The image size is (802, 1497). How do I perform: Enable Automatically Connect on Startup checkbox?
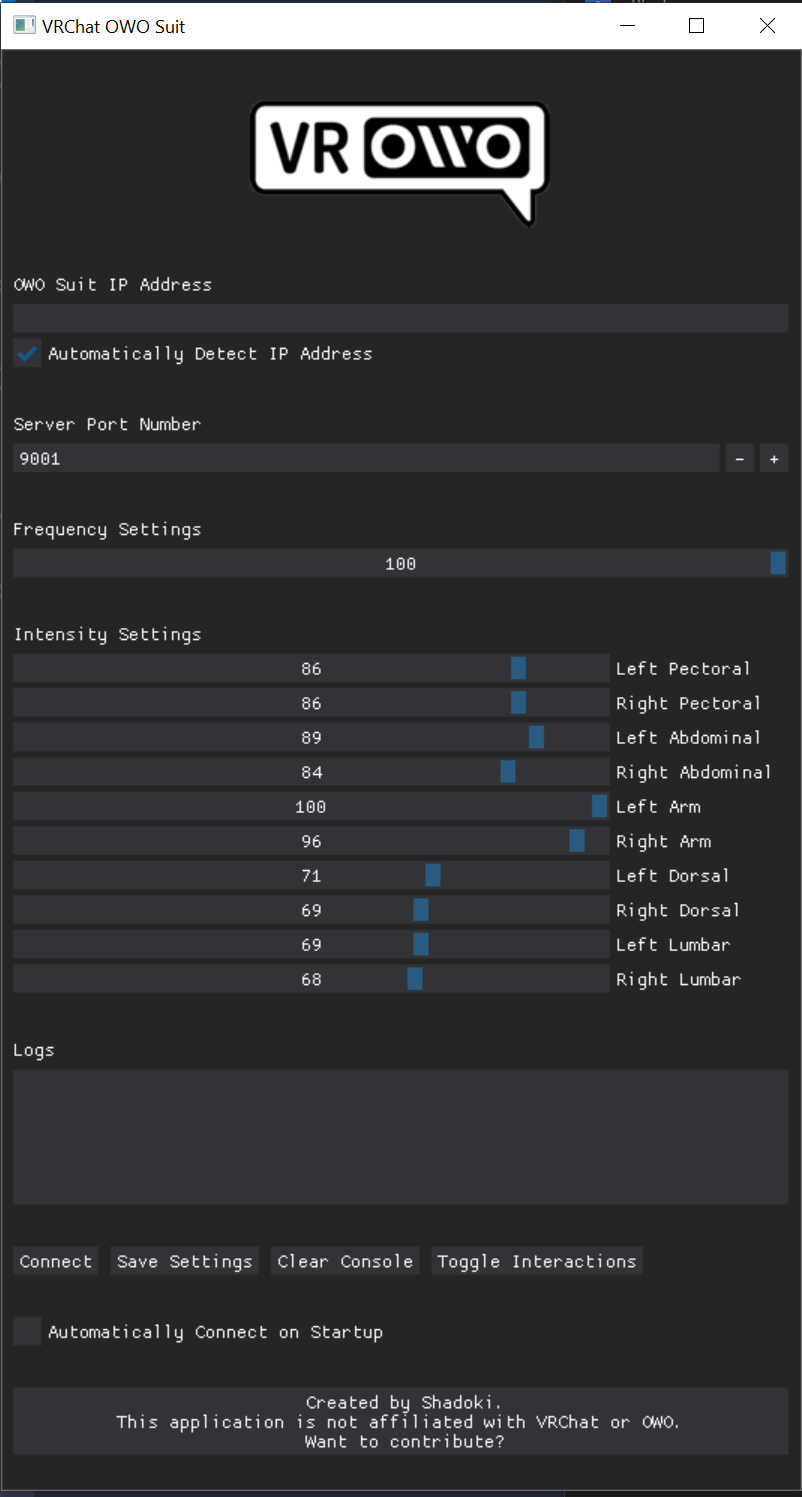coord(27,1332)
